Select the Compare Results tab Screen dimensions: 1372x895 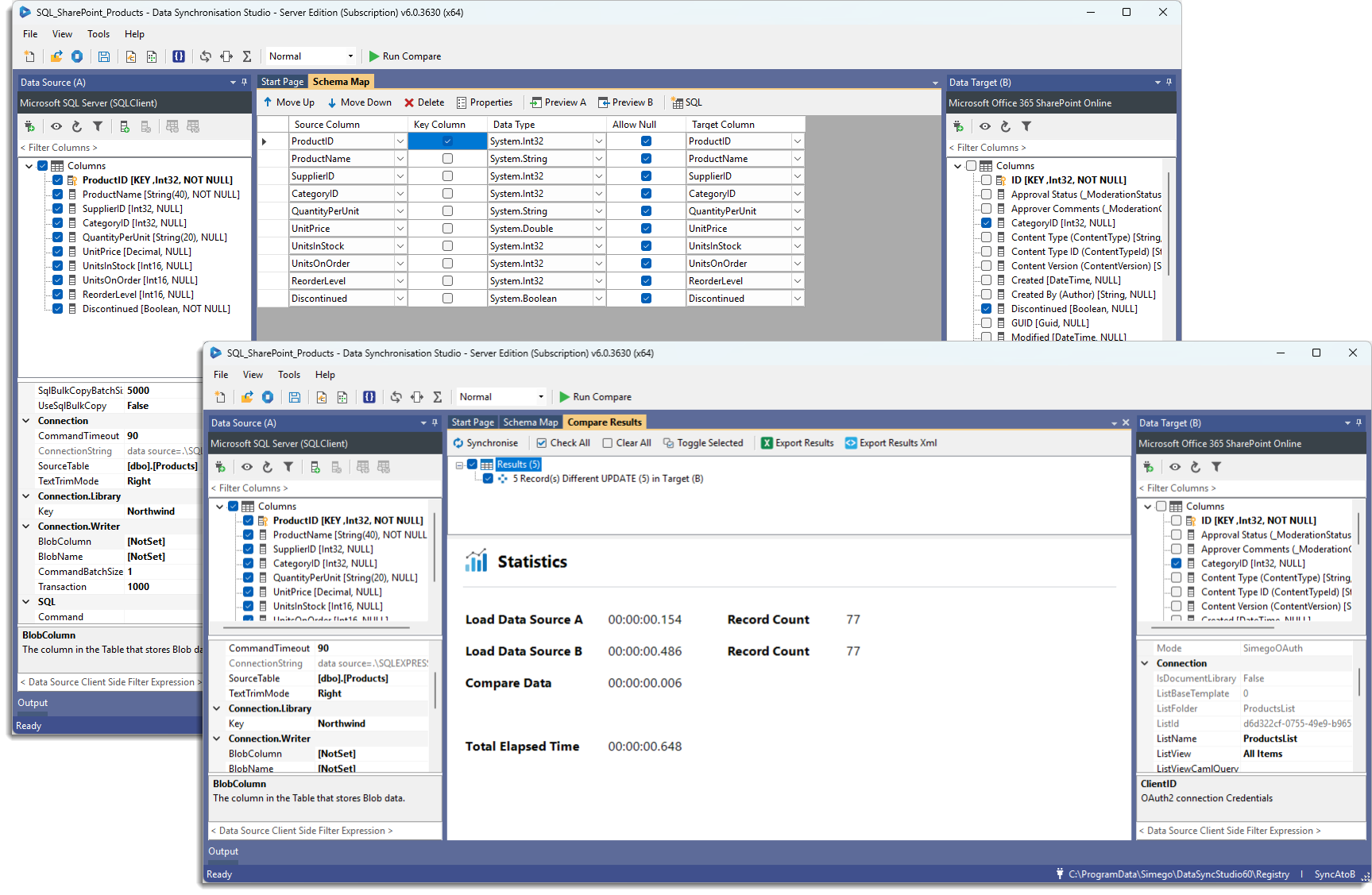coord(605,422)
